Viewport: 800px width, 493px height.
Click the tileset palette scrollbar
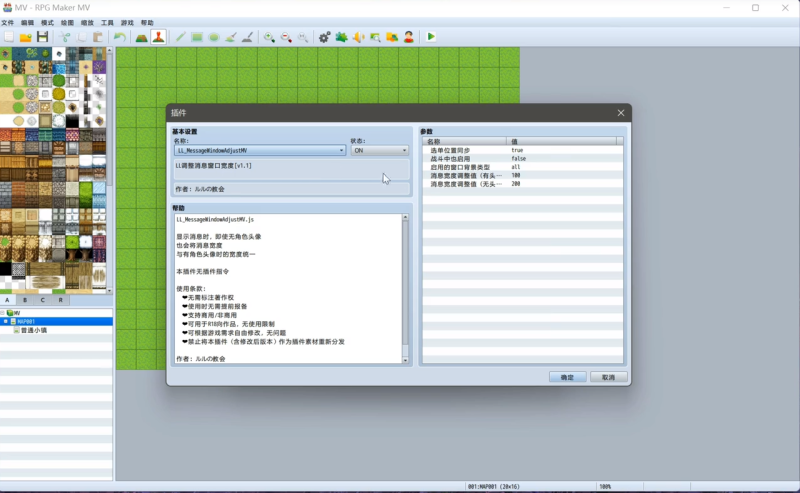(109, 170)
